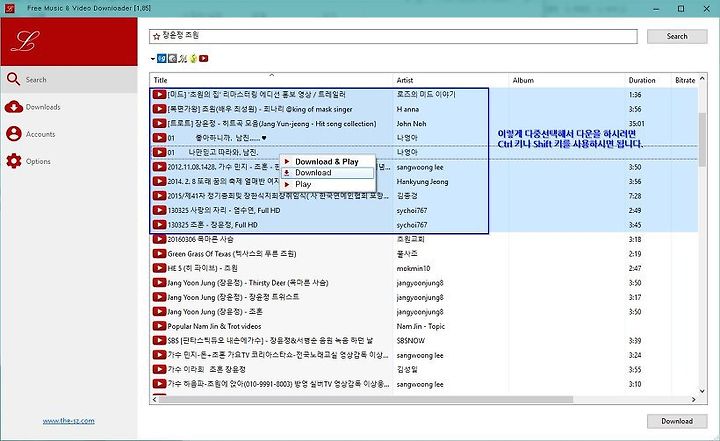720x441 pixels.
Task: Select the green-yellow source icon
Action: tap(193, 58)
